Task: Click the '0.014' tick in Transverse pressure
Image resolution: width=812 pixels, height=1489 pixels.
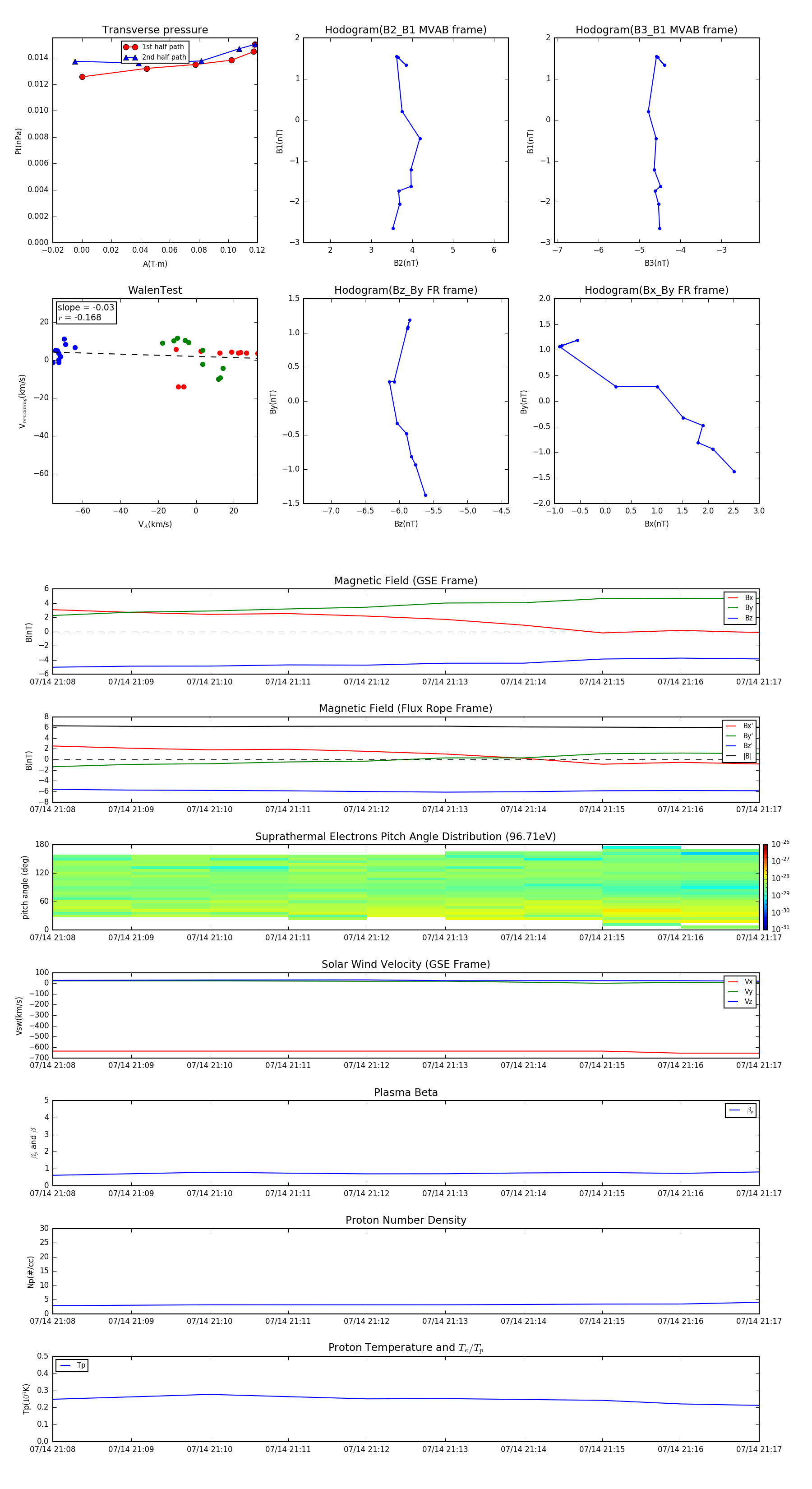Action: (38, 57)
